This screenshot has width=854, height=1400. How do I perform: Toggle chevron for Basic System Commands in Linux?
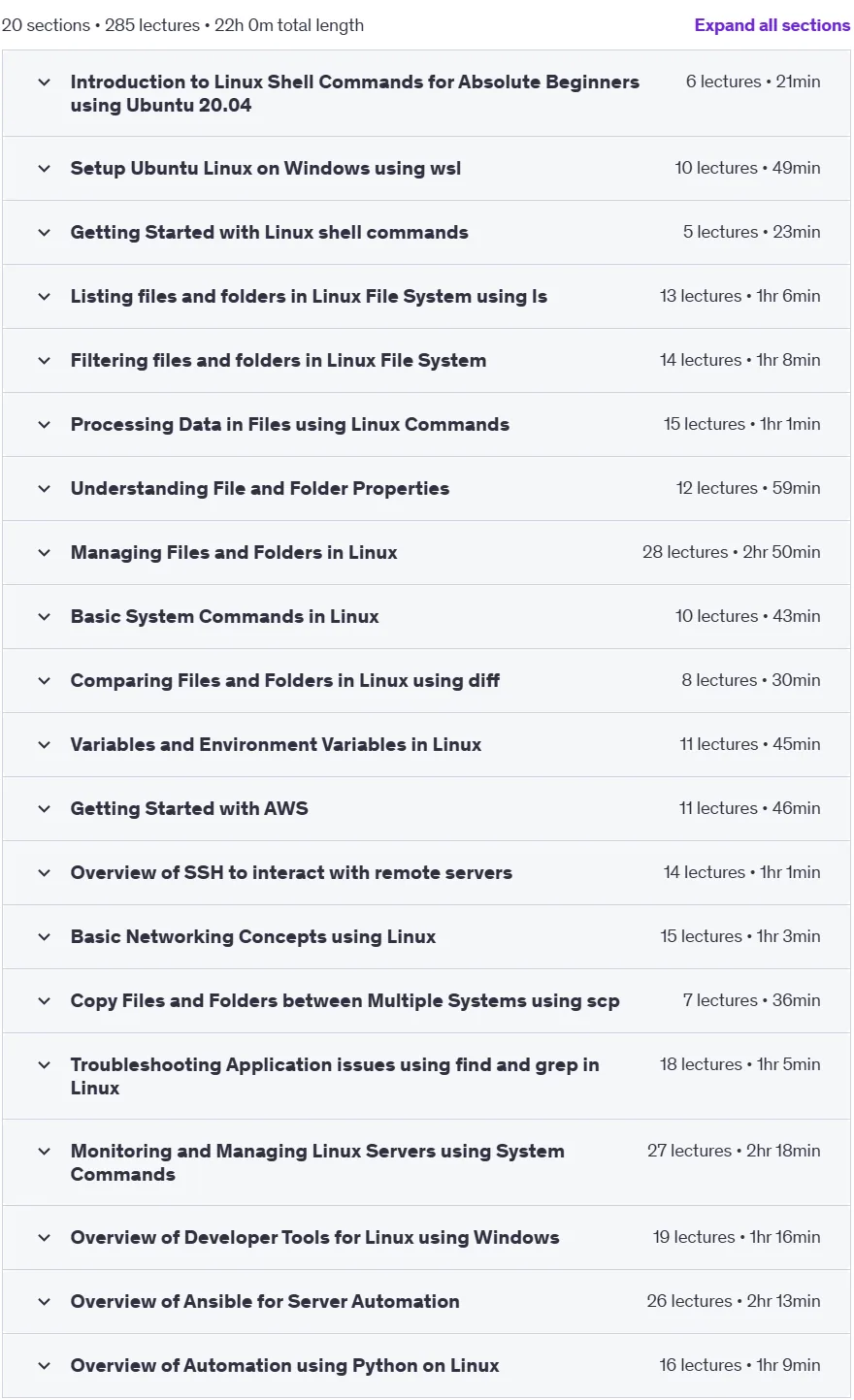tap(44, 617)
